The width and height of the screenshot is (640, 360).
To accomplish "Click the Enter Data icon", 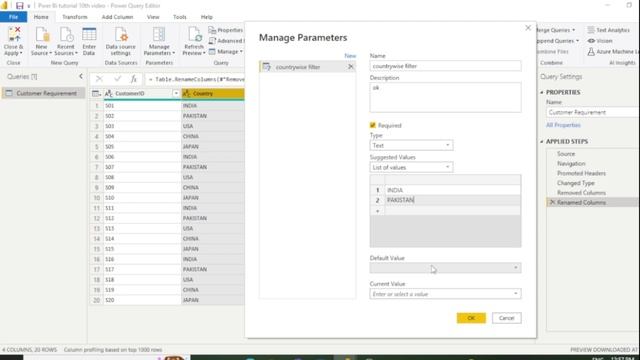I will 89,35.
